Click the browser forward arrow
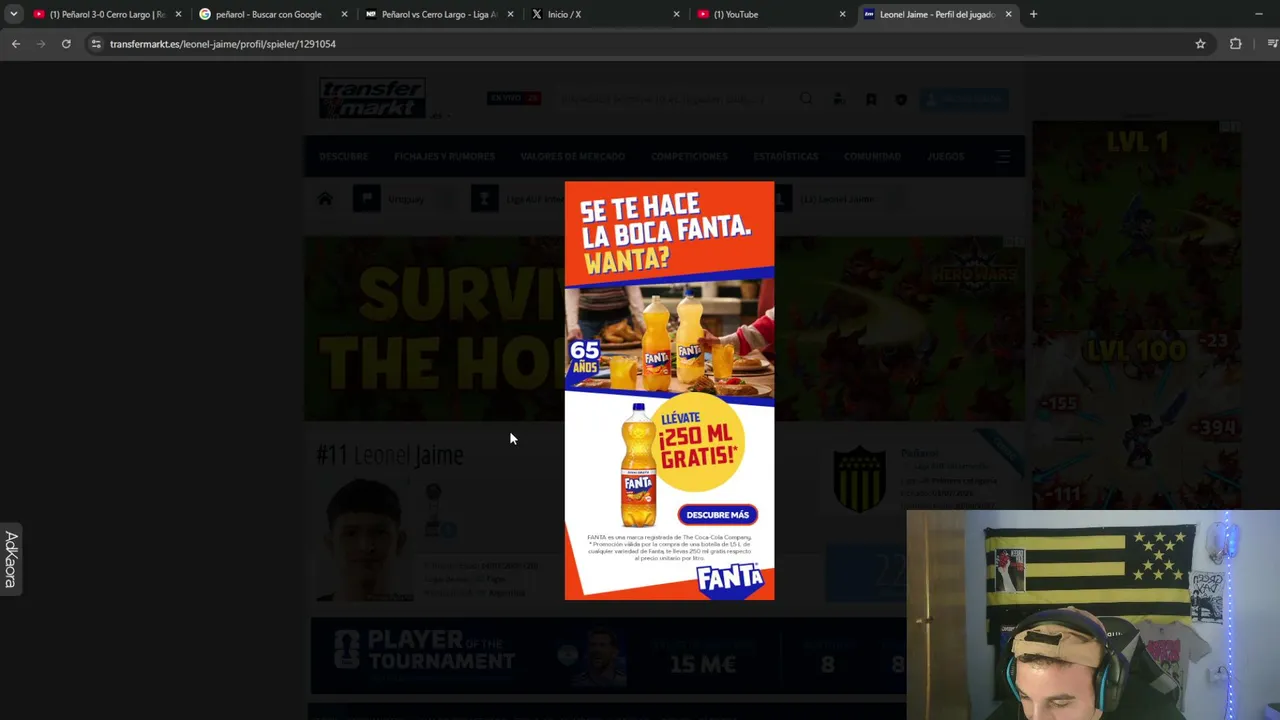Viewport: 1280px width, 720px height. click(x=41, y=44)
